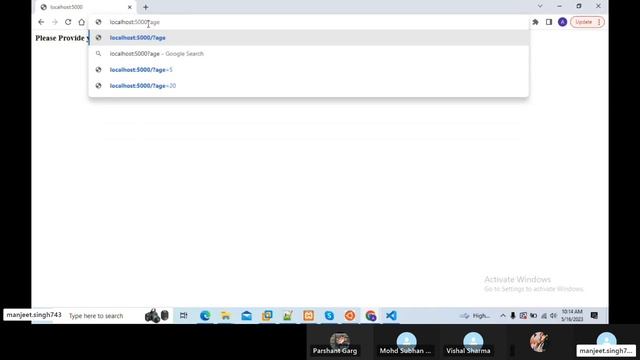The height and width of the screenshot is (360, 640).
Task: Open Skype from the taskbar
Action: [x=329, y=316]
